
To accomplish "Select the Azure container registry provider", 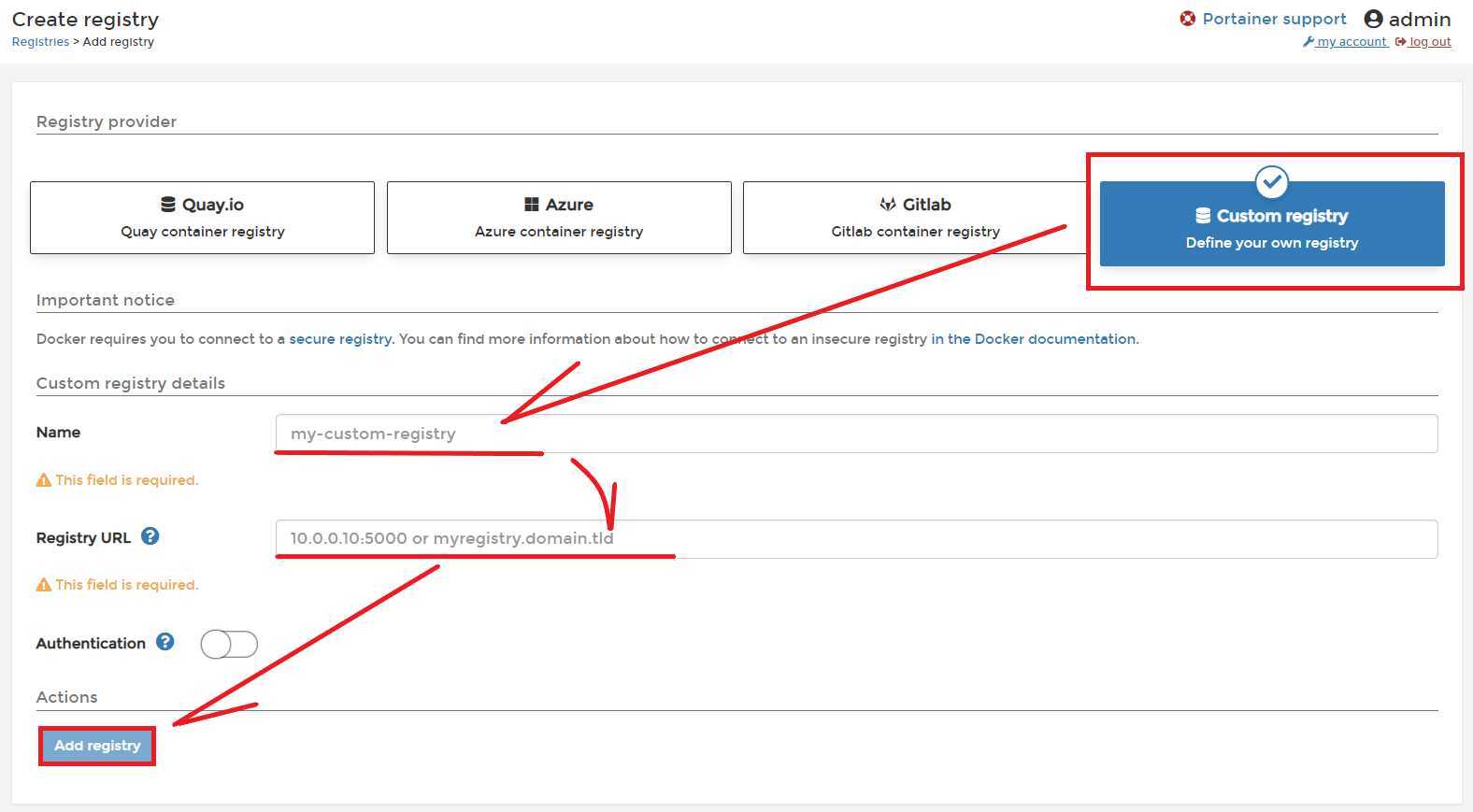I will pos(559,218).
